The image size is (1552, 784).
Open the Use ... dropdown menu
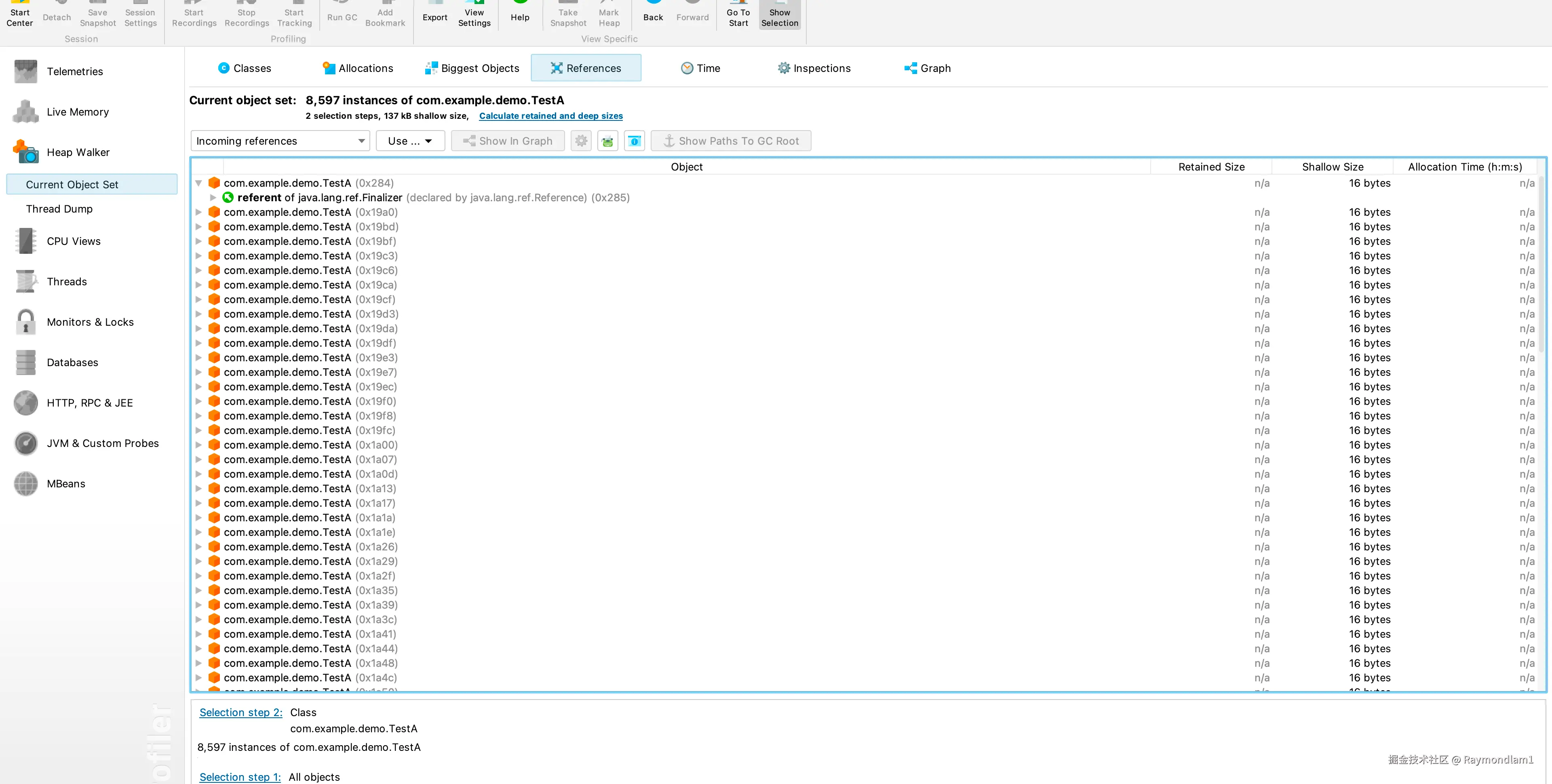[410, 141]
